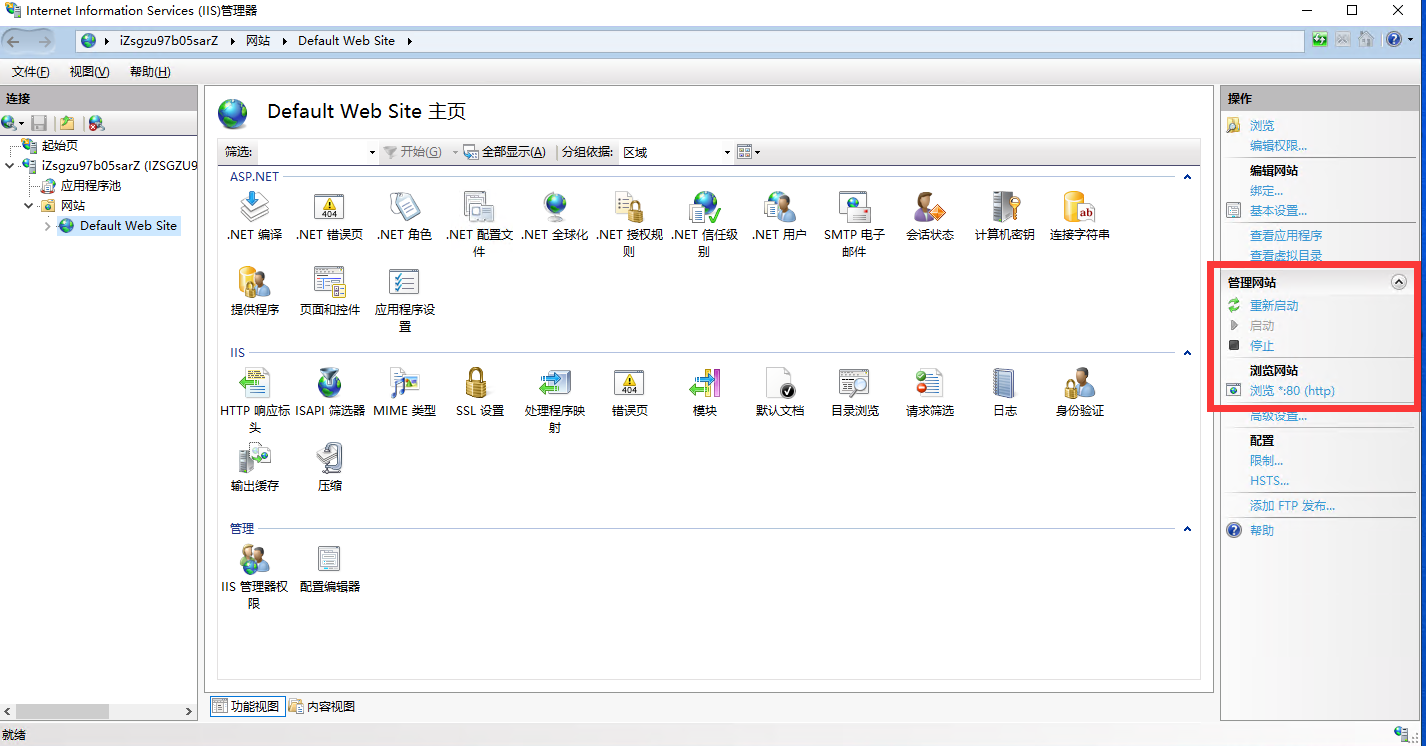Screen dimensions: 1426x746
Task: Switch to 功能视图 tab
Action: click(247, 707)
